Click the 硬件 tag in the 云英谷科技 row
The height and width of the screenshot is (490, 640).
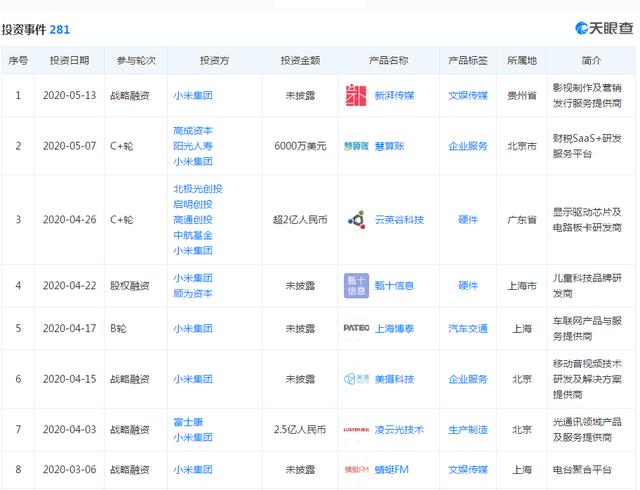click(x=468, y=220)
